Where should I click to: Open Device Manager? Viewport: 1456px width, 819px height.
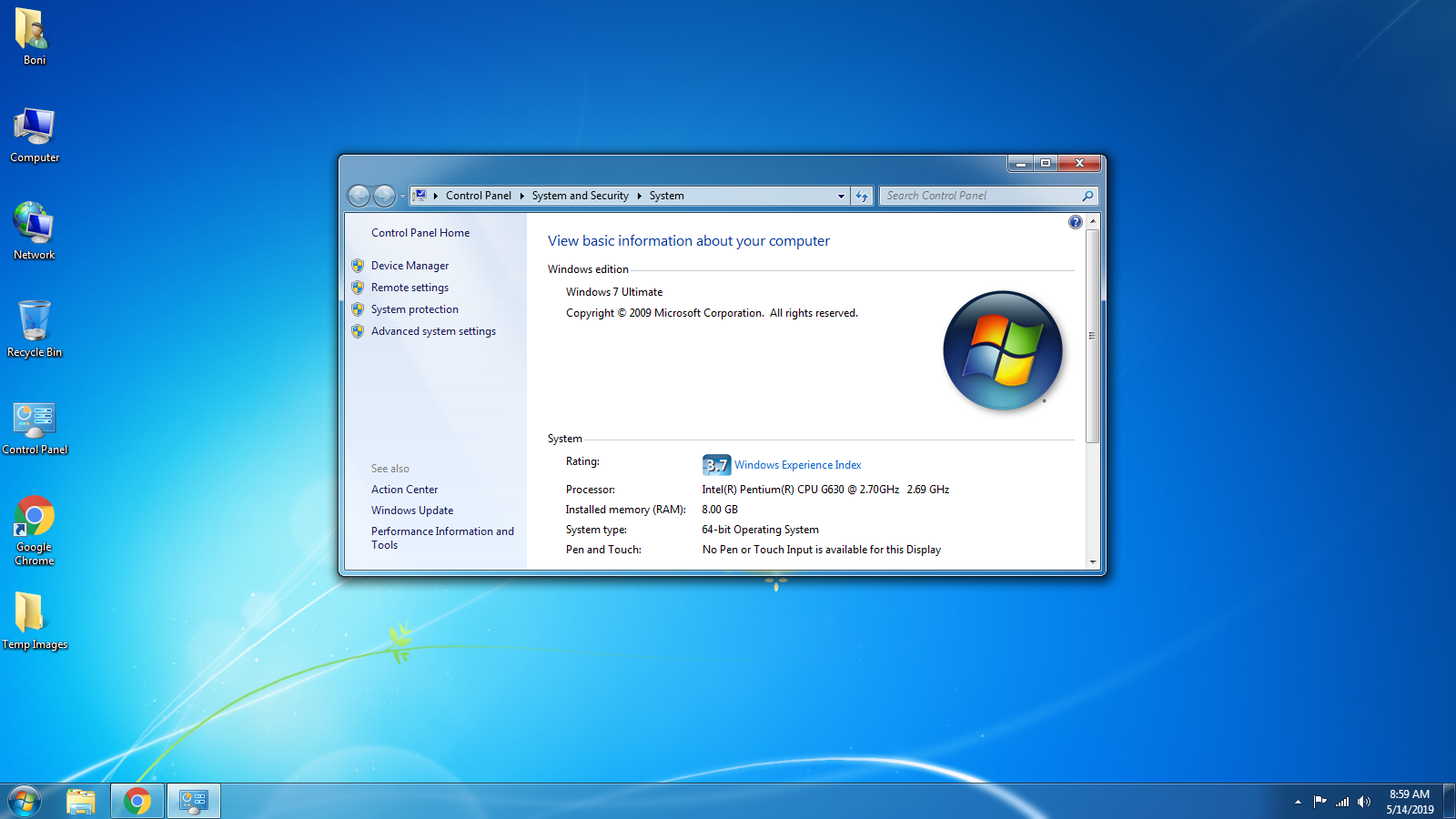(409, 266)
